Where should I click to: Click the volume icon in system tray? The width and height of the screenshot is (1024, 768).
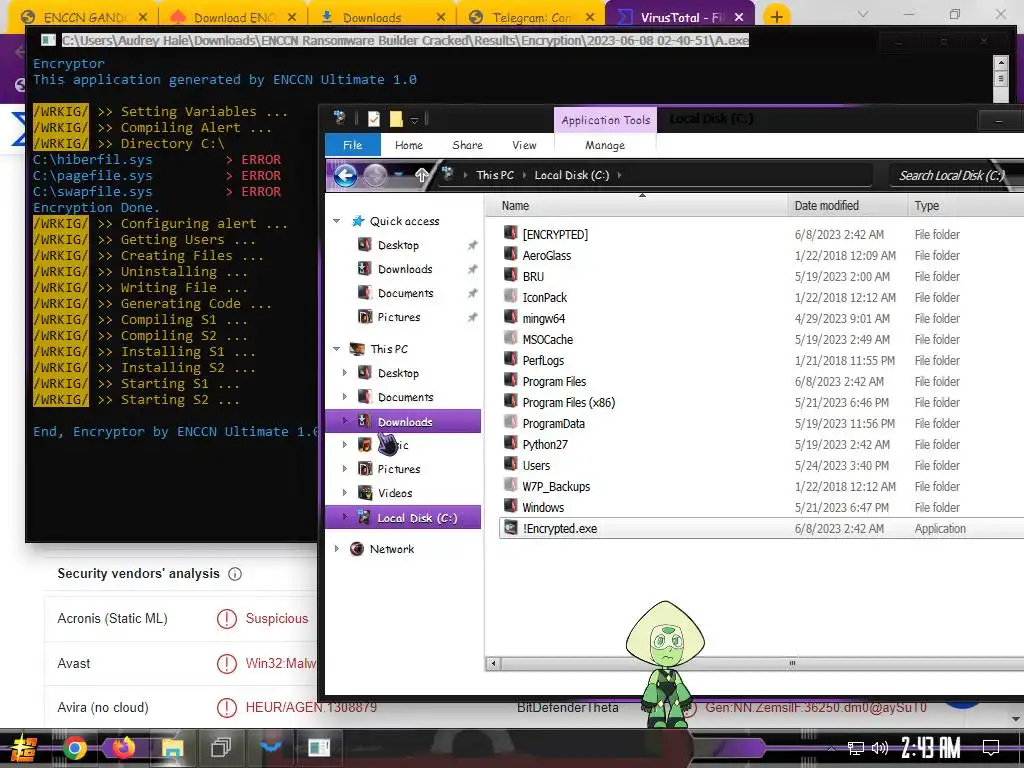[880, 748]
